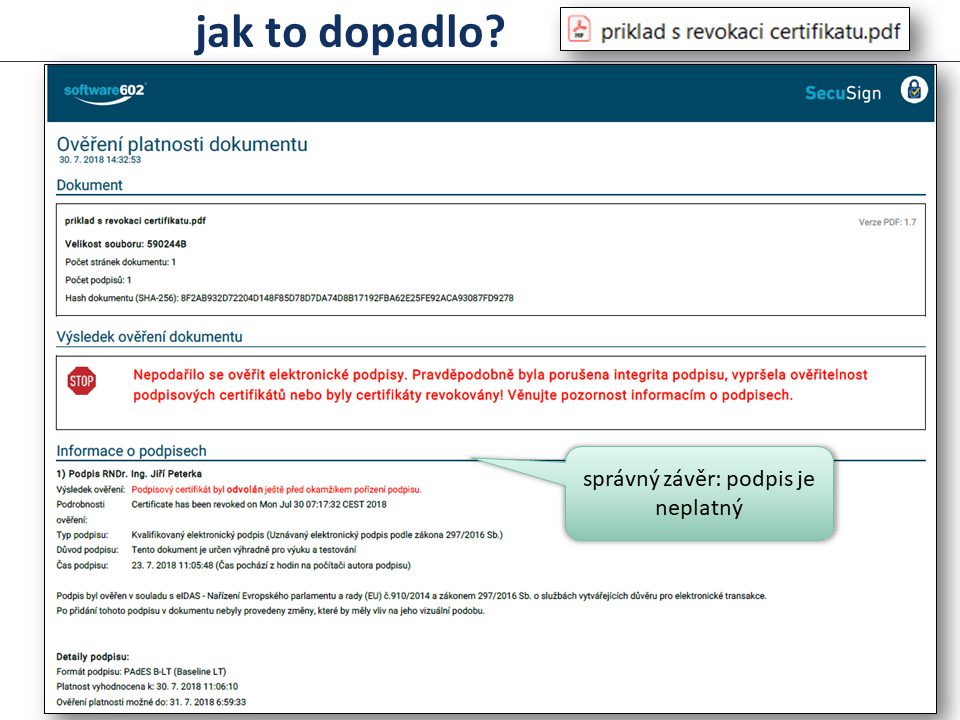Click 'Velikost souboru: 590244B'
Image resolution: width=960 pixels, height=720 pixels.
(x=126, y=244)
